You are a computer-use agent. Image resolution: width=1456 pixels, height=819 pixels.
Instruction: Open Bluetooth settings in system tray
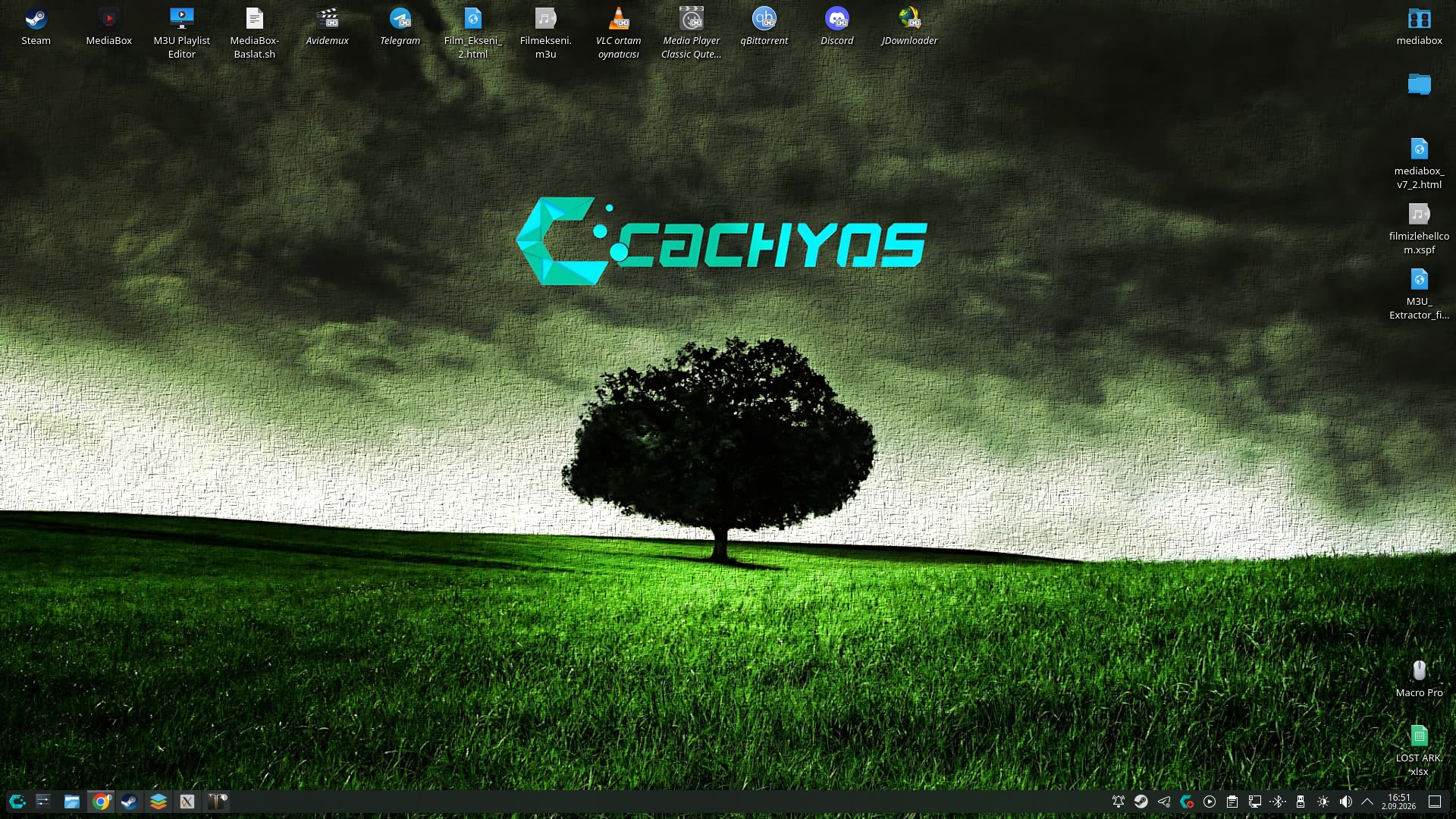point(1278,802)
